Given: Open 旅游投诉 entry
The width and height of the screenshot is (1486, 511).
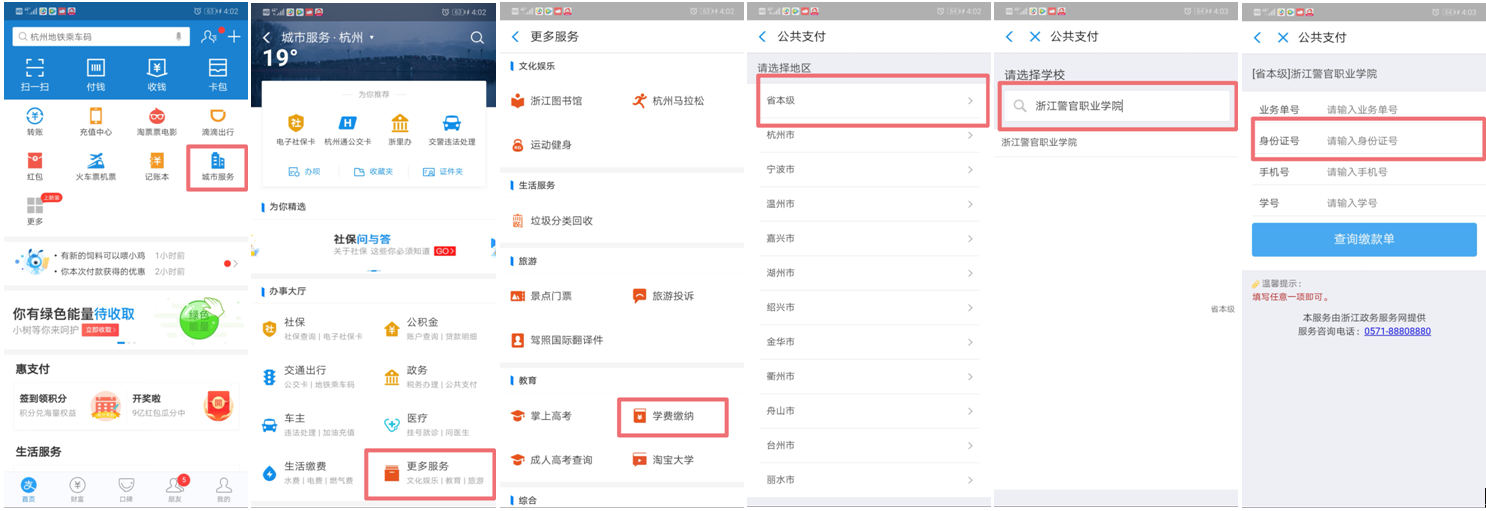Looking at the screenshot, I should [x=663, y=296].
